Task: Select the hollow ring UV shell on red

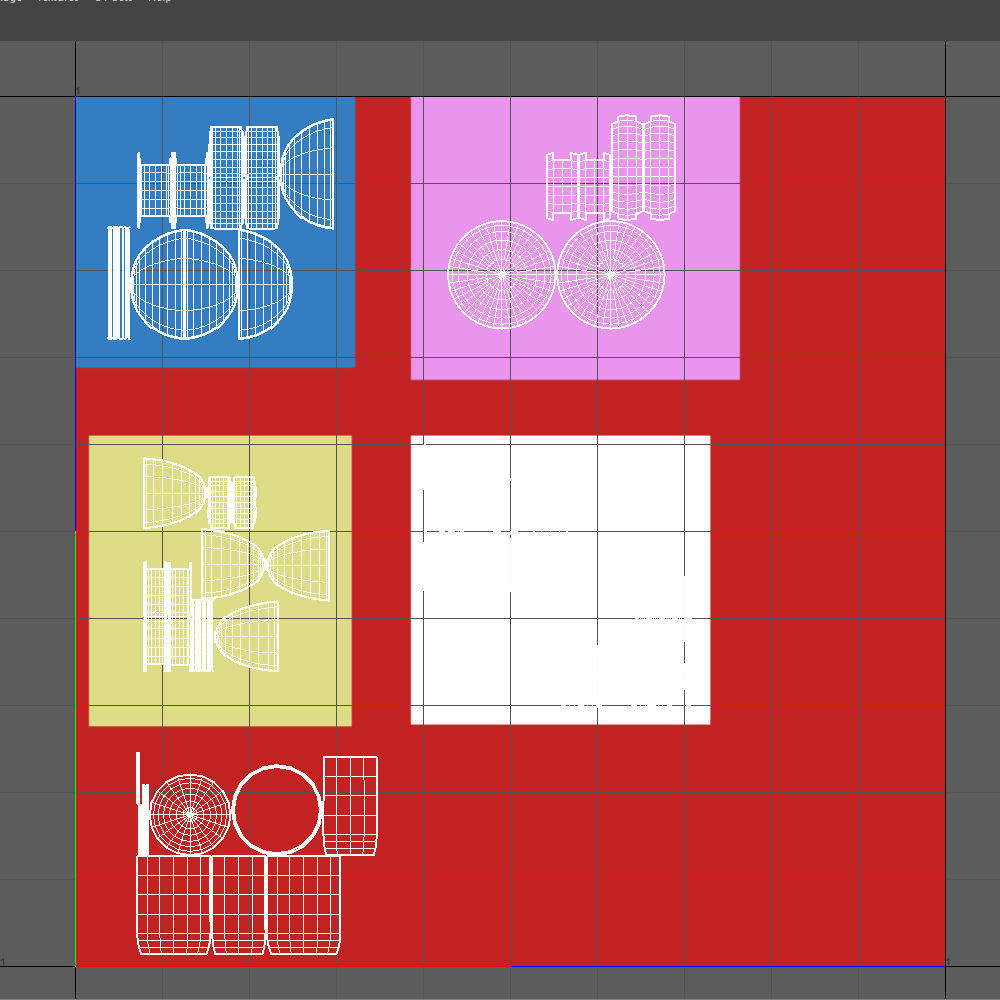Action: coord(276,809)
